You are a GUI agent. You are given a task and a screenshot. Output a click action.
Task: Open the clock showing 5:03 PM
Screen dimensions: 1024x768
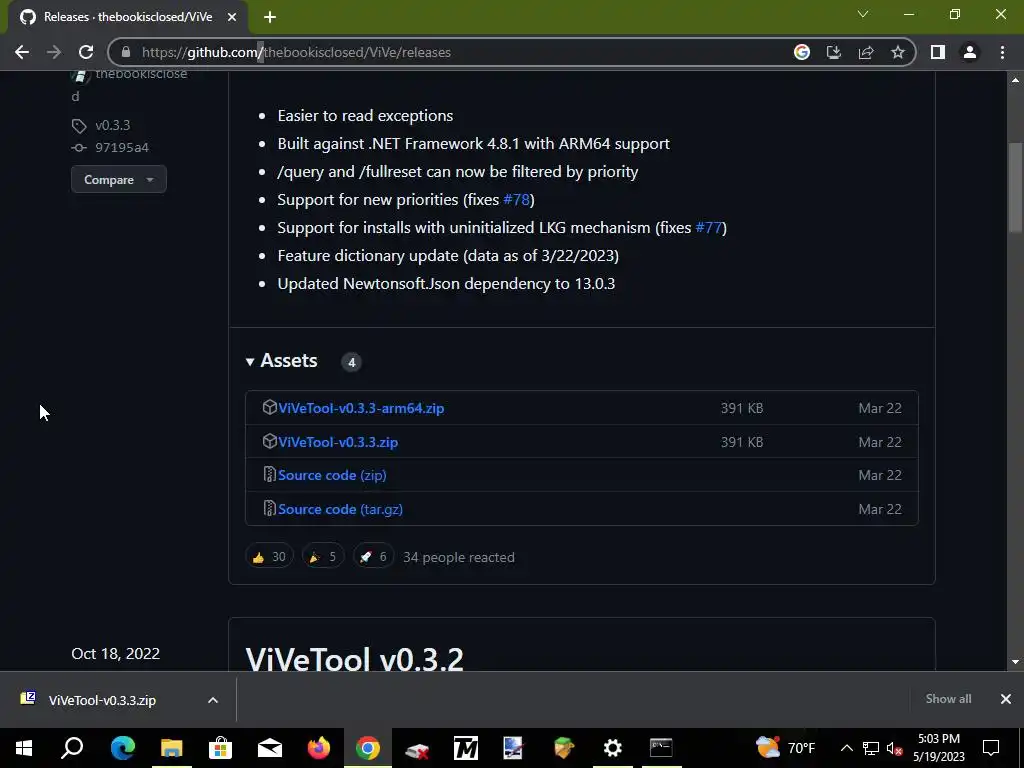point(938,748)
